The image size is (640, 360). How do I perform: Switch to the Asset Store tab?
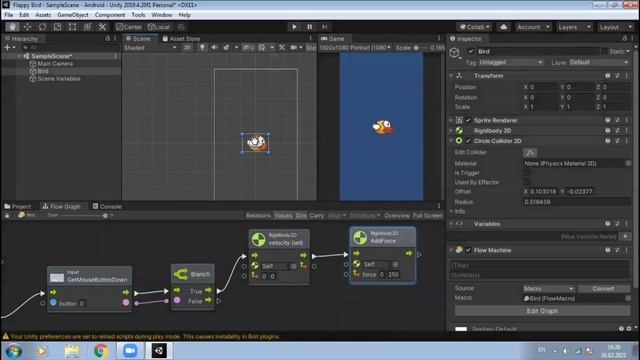click(181, 38)
